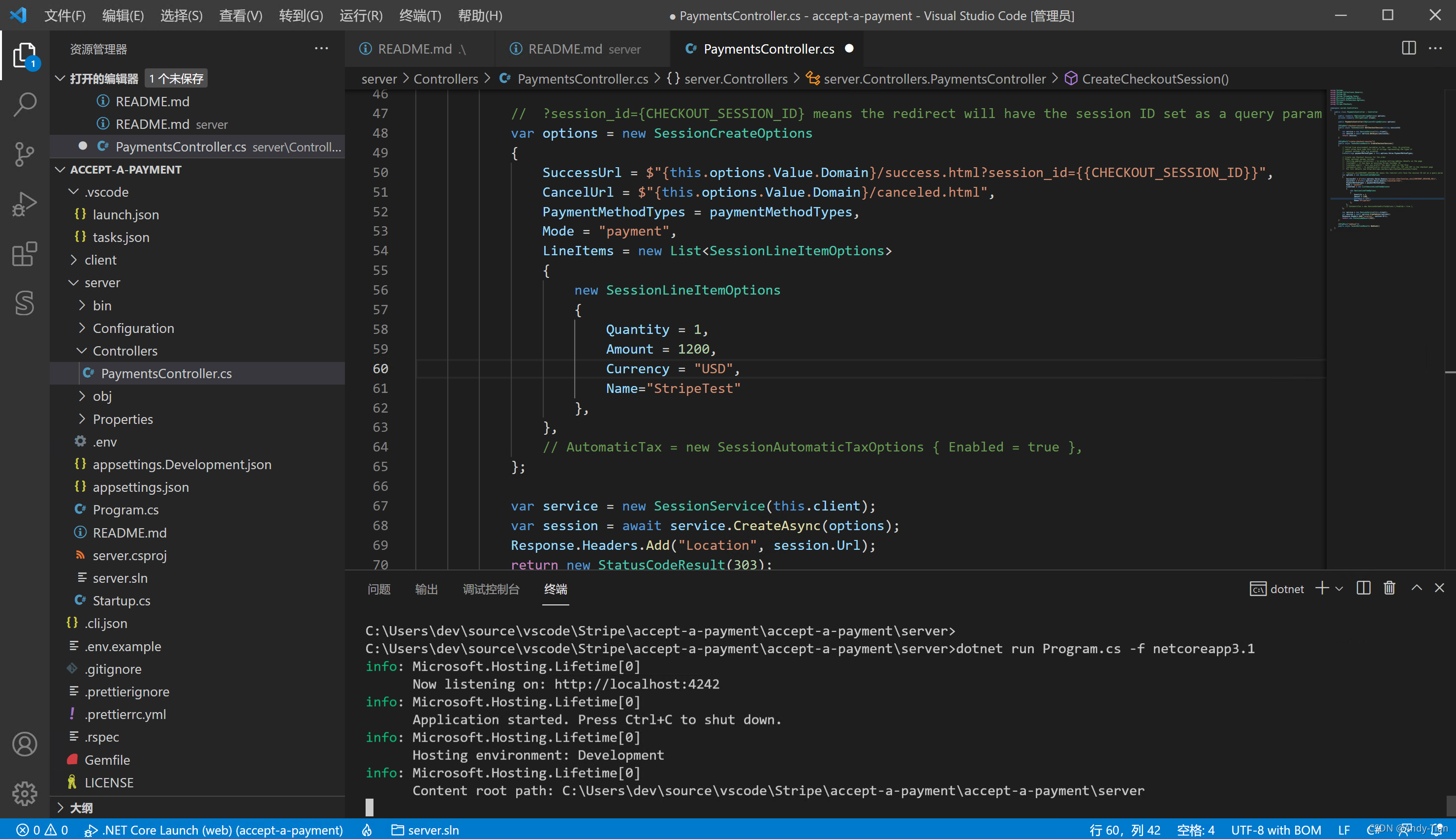Open the Accounts menu icon
Screen dimensions: 1456x839
(x=25, y=745)
